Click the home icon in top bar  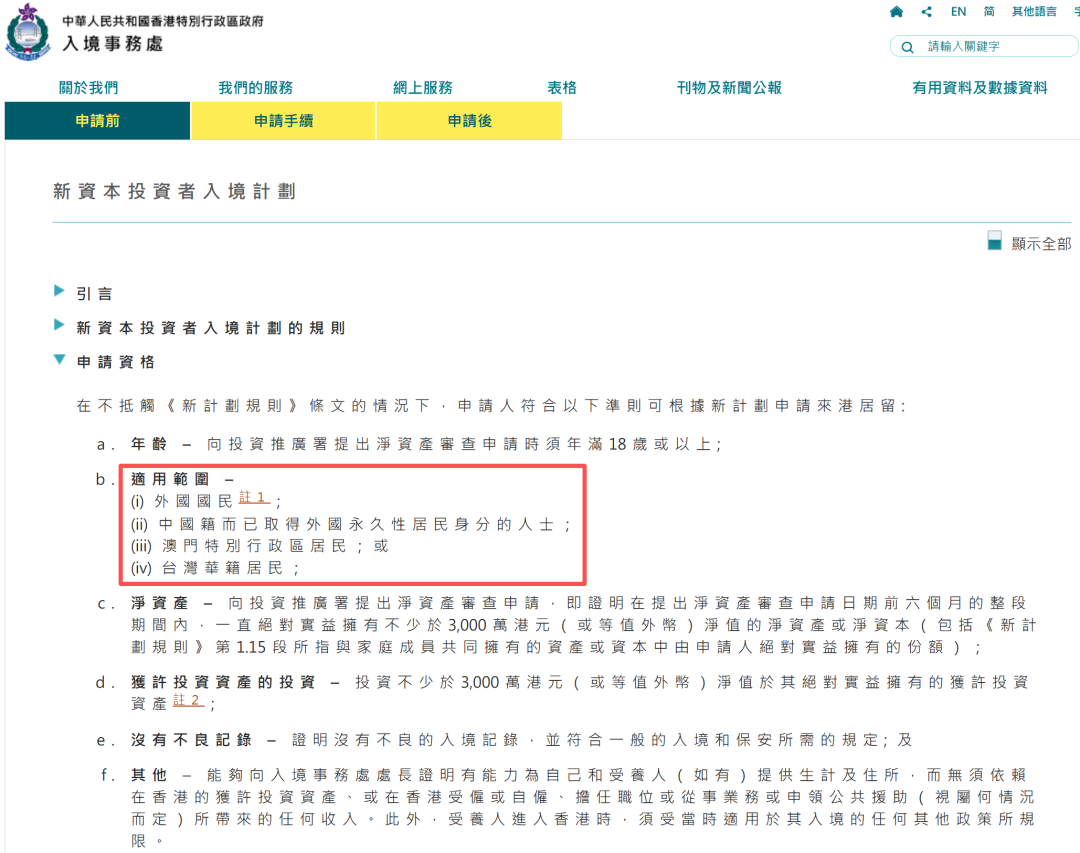(896, 12)
